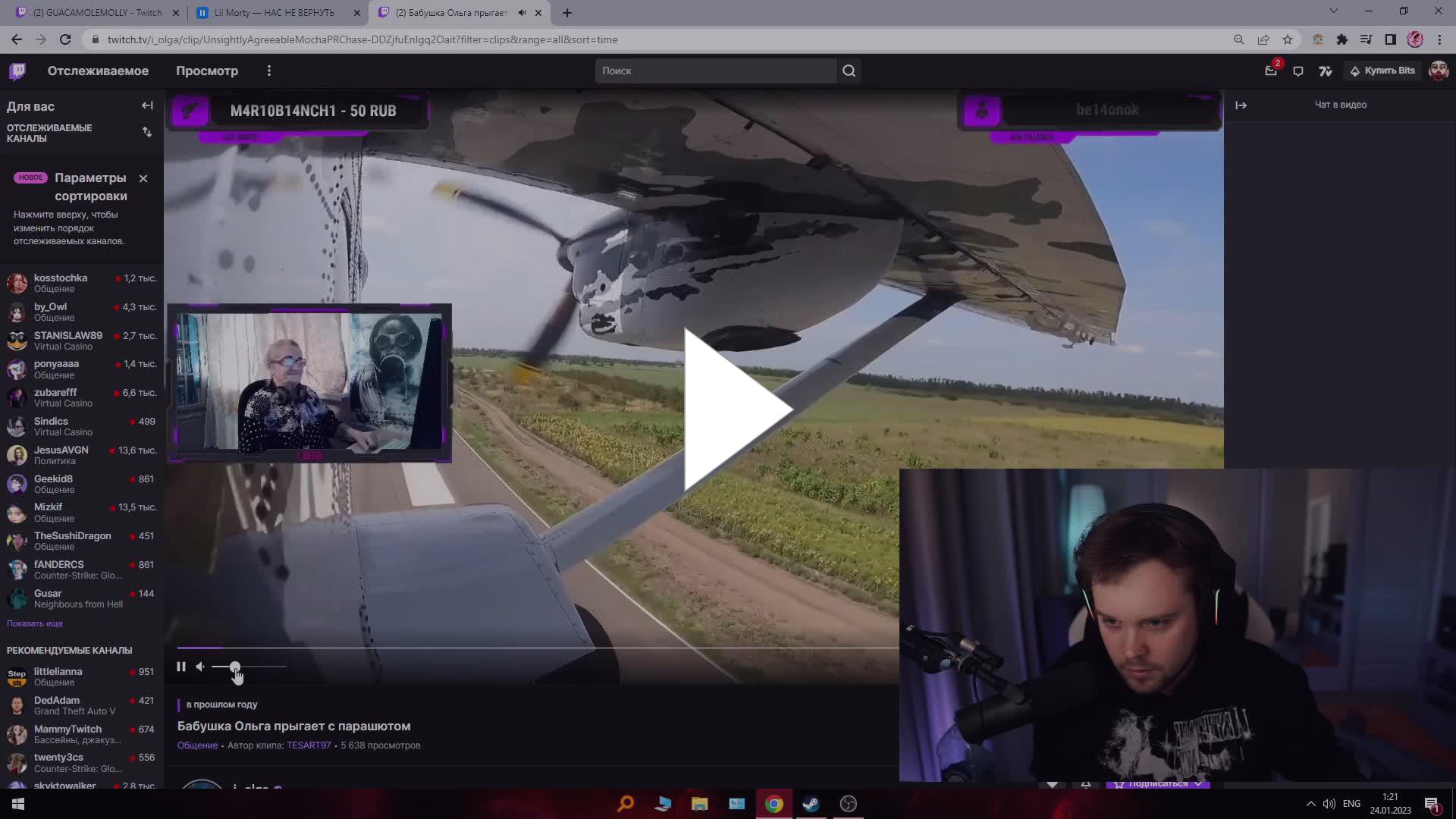
Task: Collapse the left channels sidebar
Action: (147, 106)
